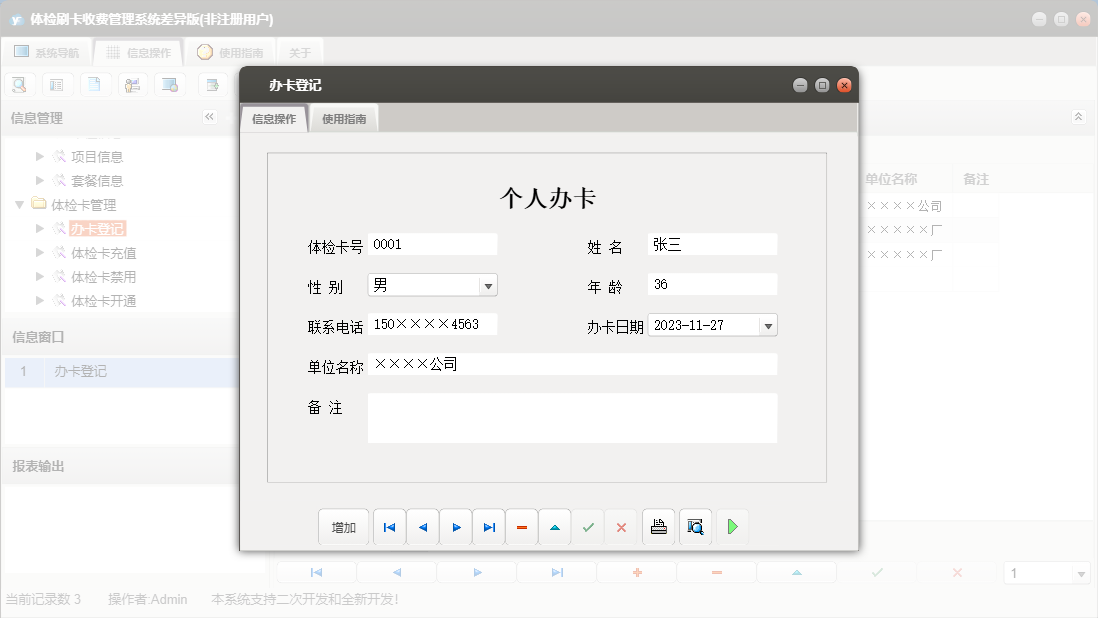The width and height of the screenshot is (1098, 618).
Task: Click the print icon in the dialog
Action: point(658,527)
